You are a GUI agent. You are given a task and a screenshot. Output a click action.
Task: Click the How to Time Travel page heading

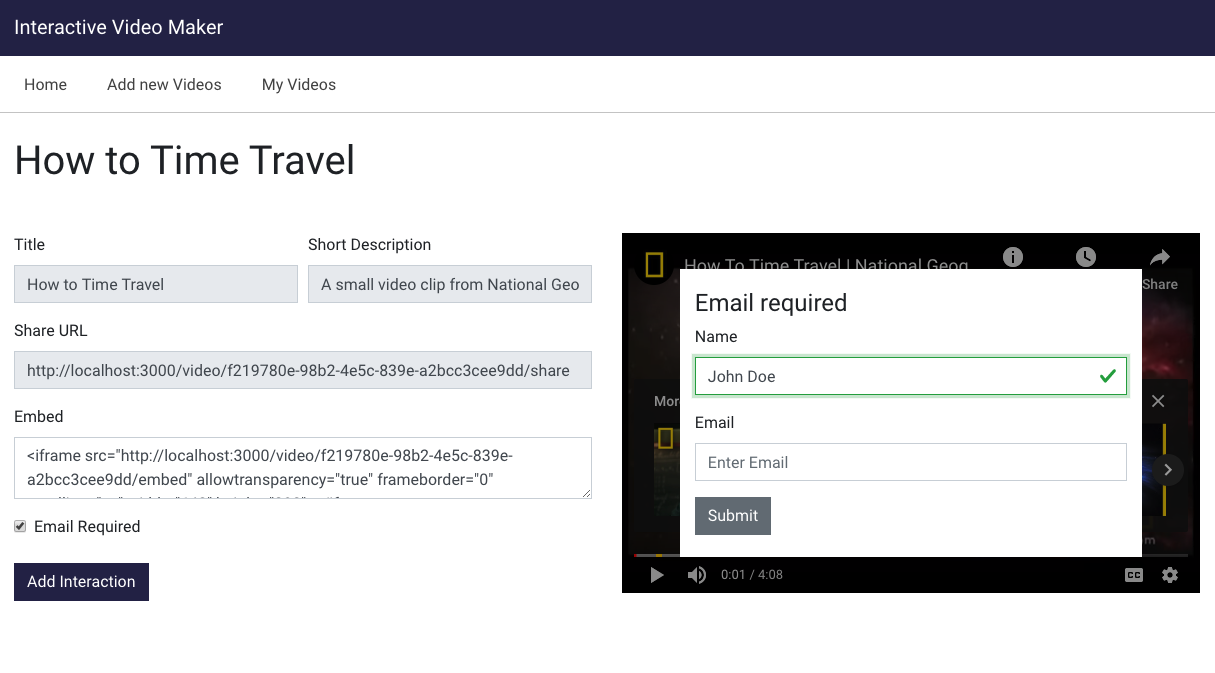185,160
